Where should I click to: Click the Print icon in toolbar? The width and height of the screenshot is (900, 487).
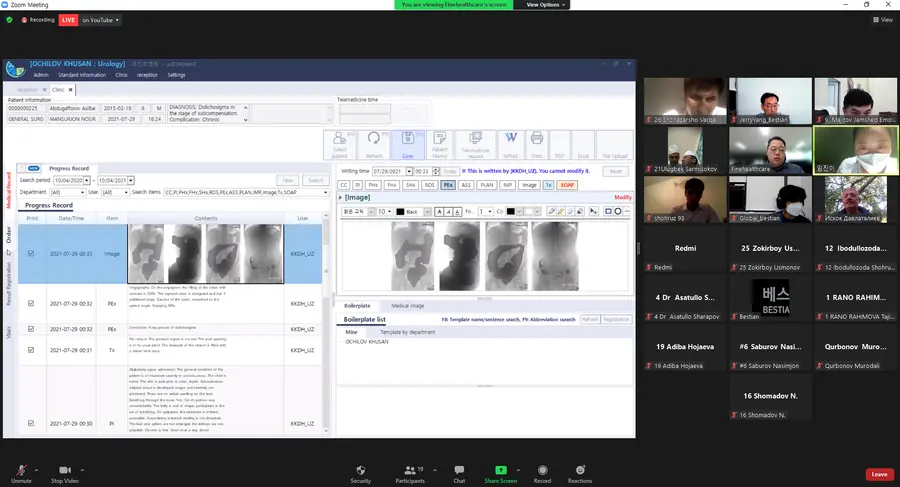(x=536, y=144)
